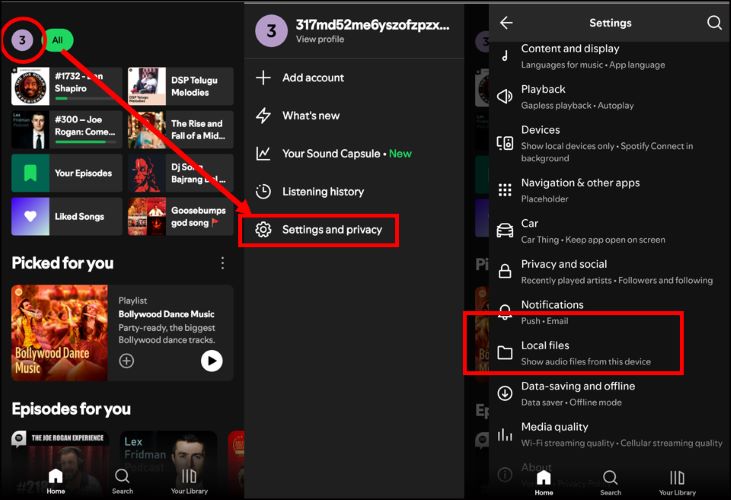Image resolution: width=731 pixels, height=500 pixels.
Task: Open Privacy and social settings
Action: pyautogui.click(x=610, y=272)
